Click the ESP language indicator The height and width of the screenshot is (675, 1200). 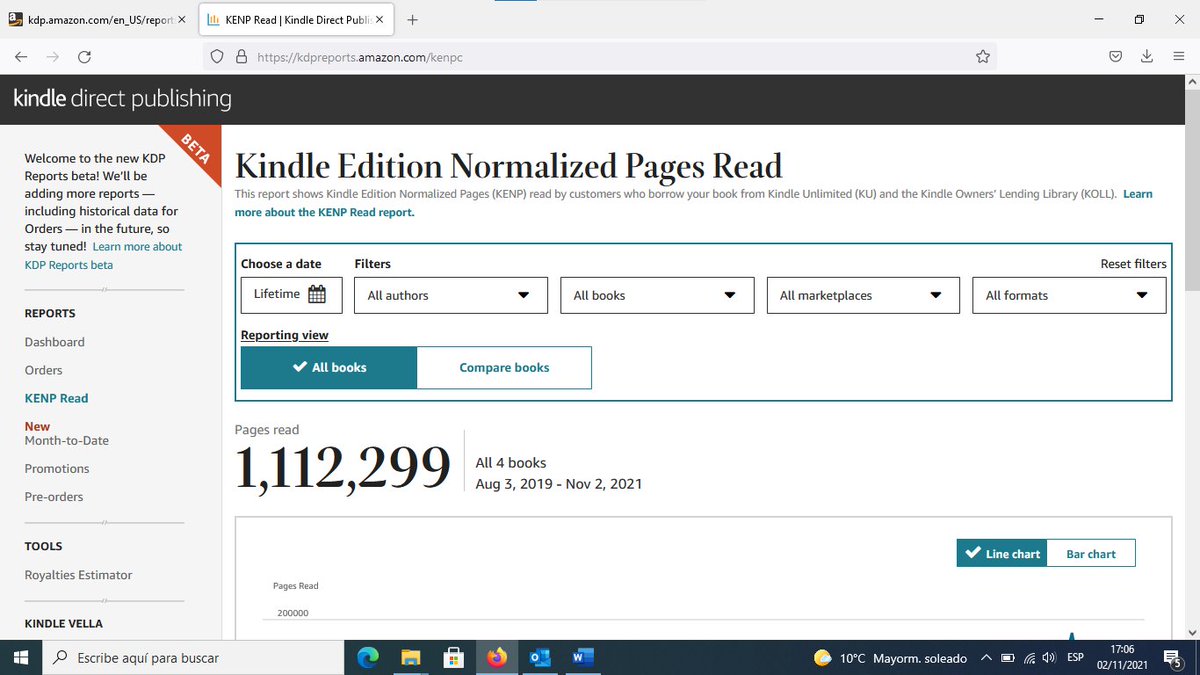[1075, 658]
